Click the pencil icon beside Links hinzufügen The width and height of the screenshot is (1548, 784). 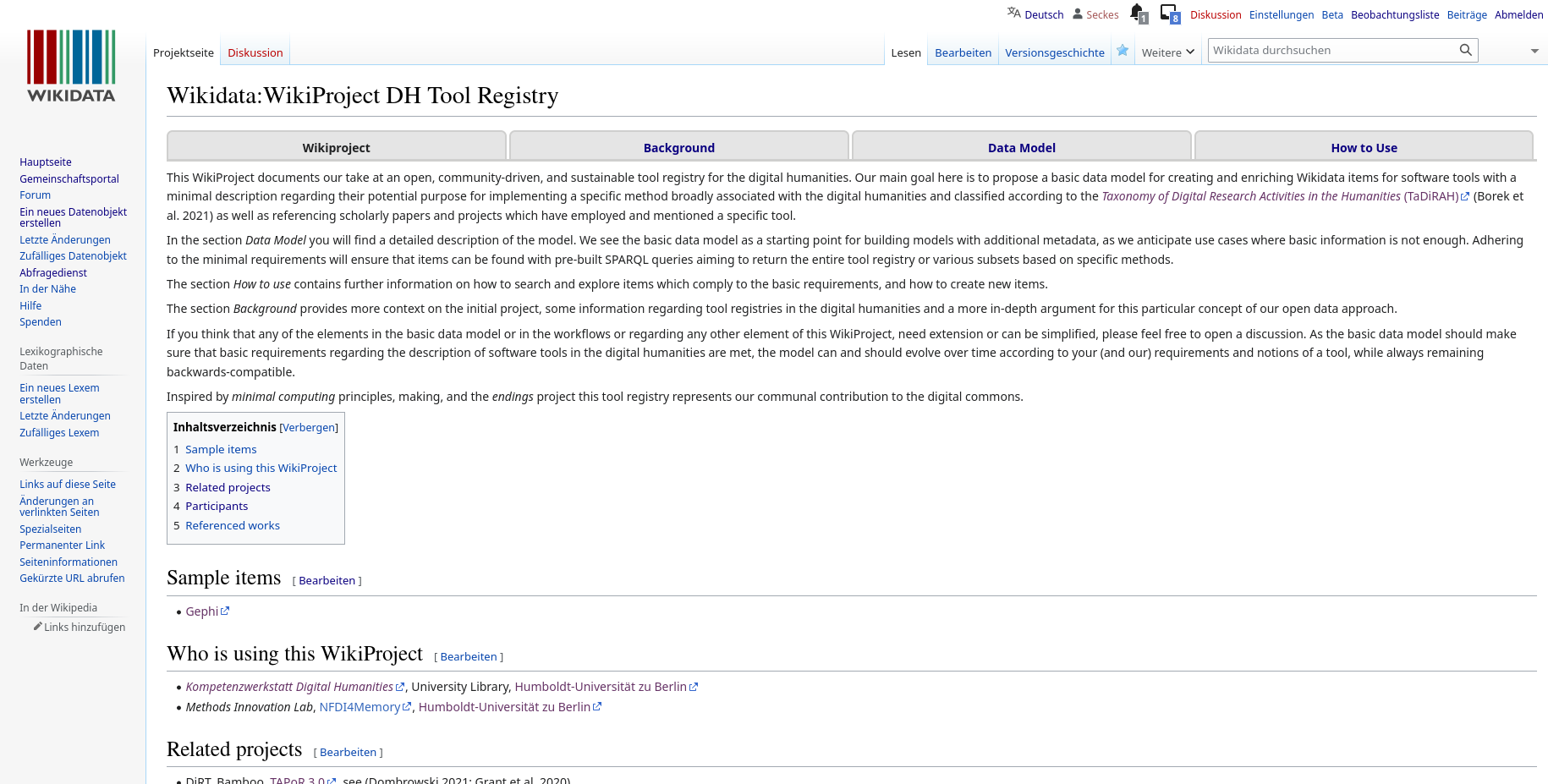click(37, 627)
